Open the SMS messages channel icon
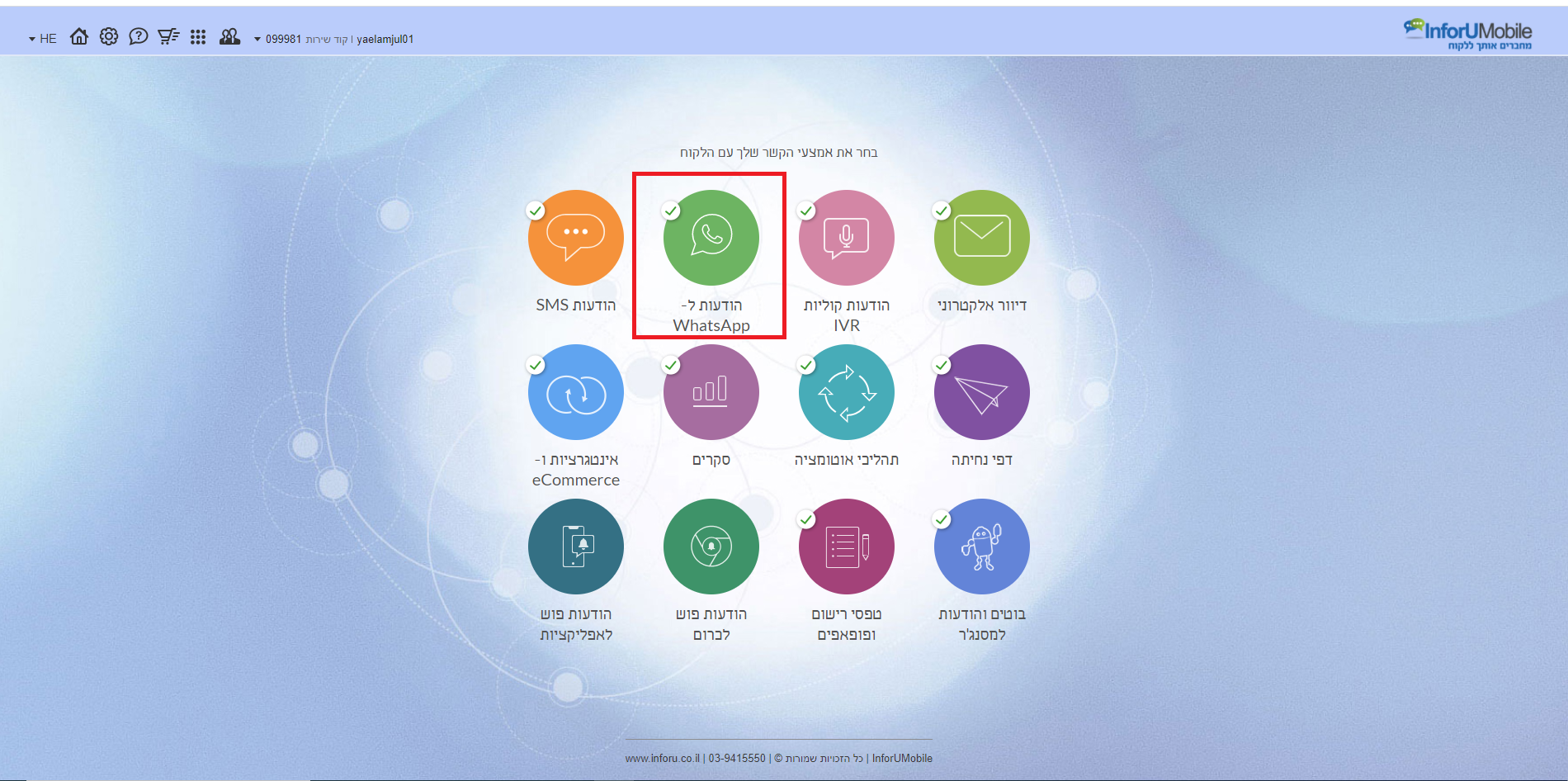Viewport: 1568px width, 781px height. coord(576,238)
